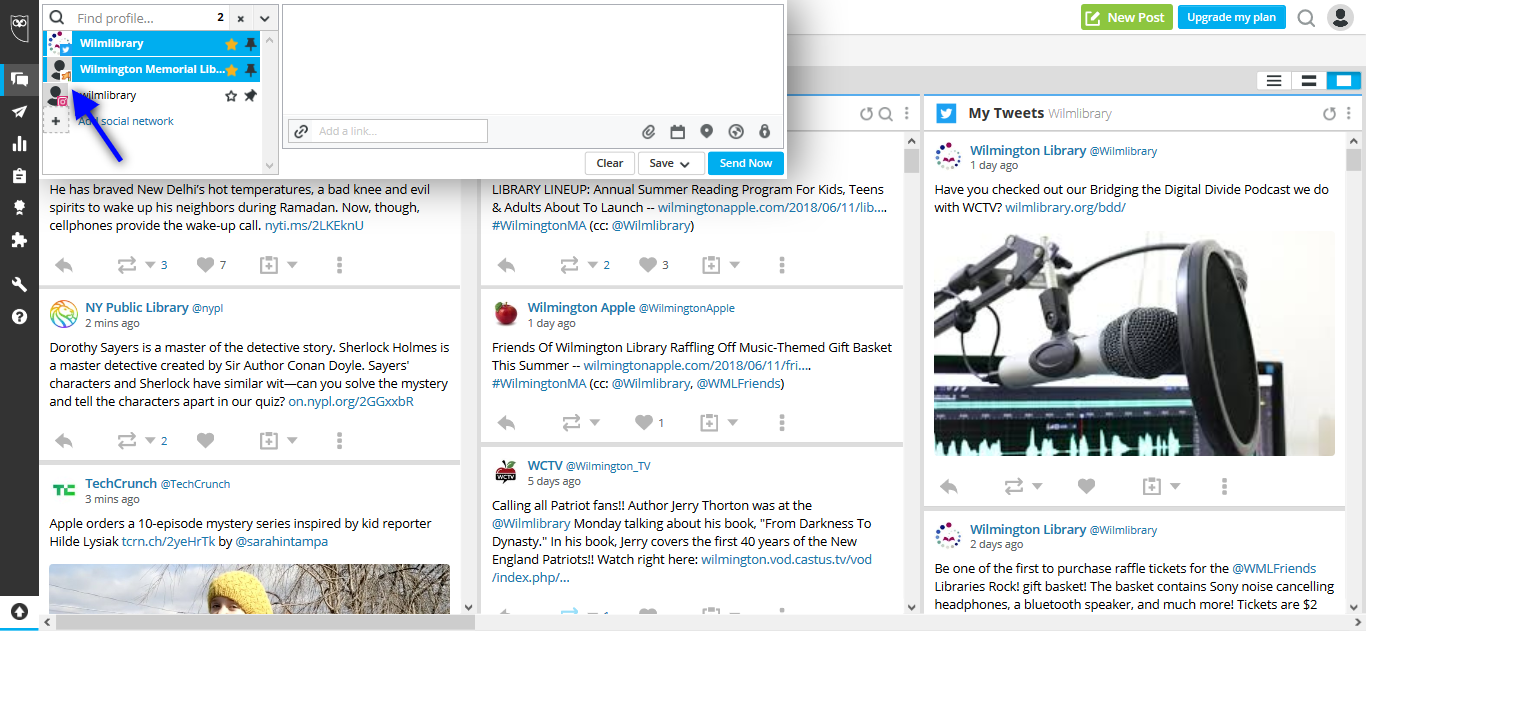The width and height of the screenshot is (1525, 705).
Task: Open send-to-app dropdown on Bridging Digital Divide tweet
Action: [1175, 486]
